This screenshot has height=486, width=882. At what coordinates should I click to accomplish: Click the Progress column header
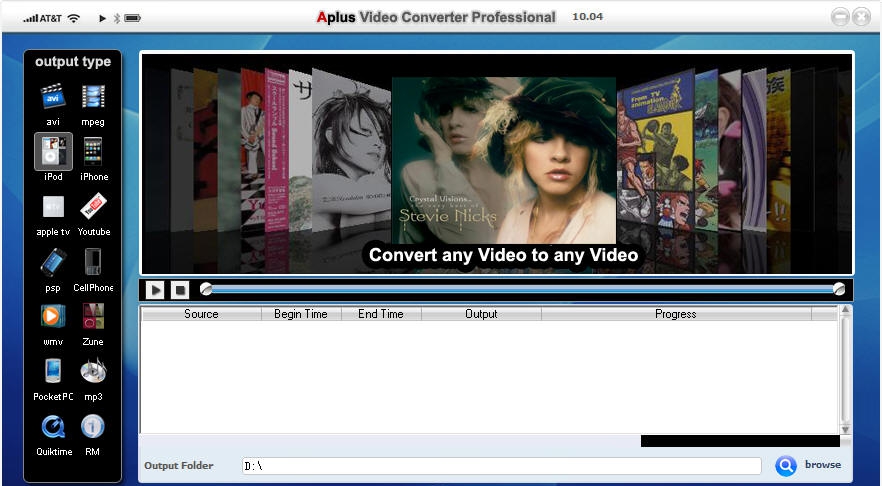tap(676, 314)
